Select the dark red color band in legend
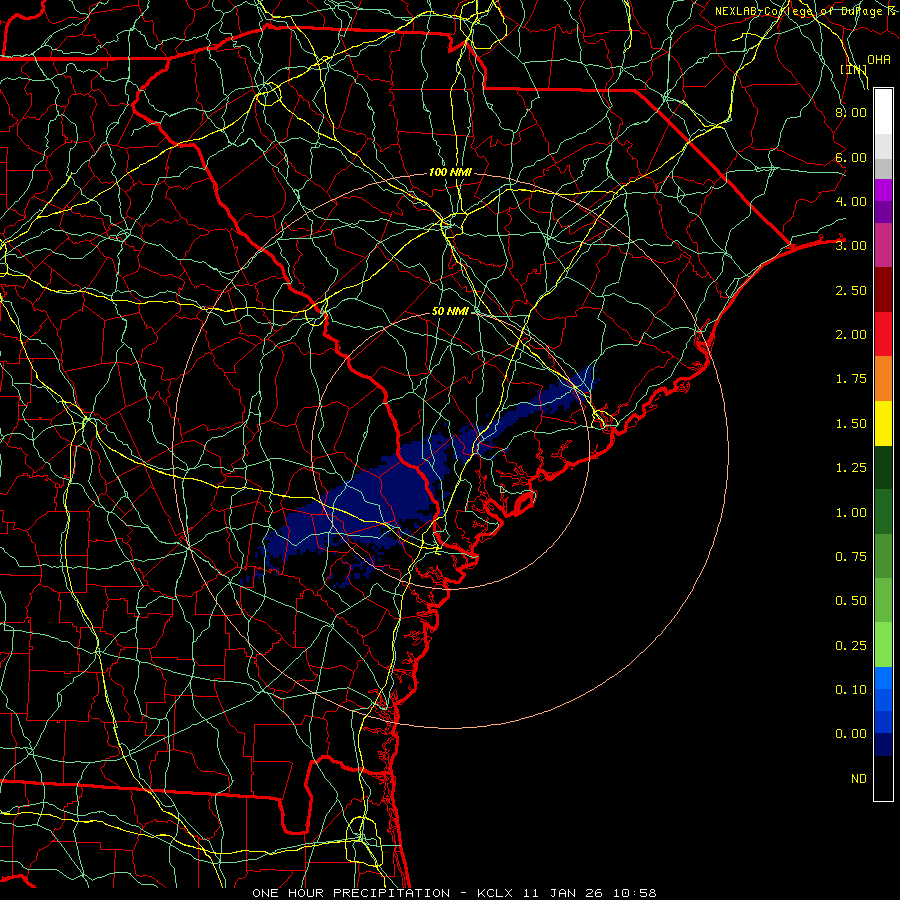Viewport: 900px width, 900px height. tap(883, 290)
